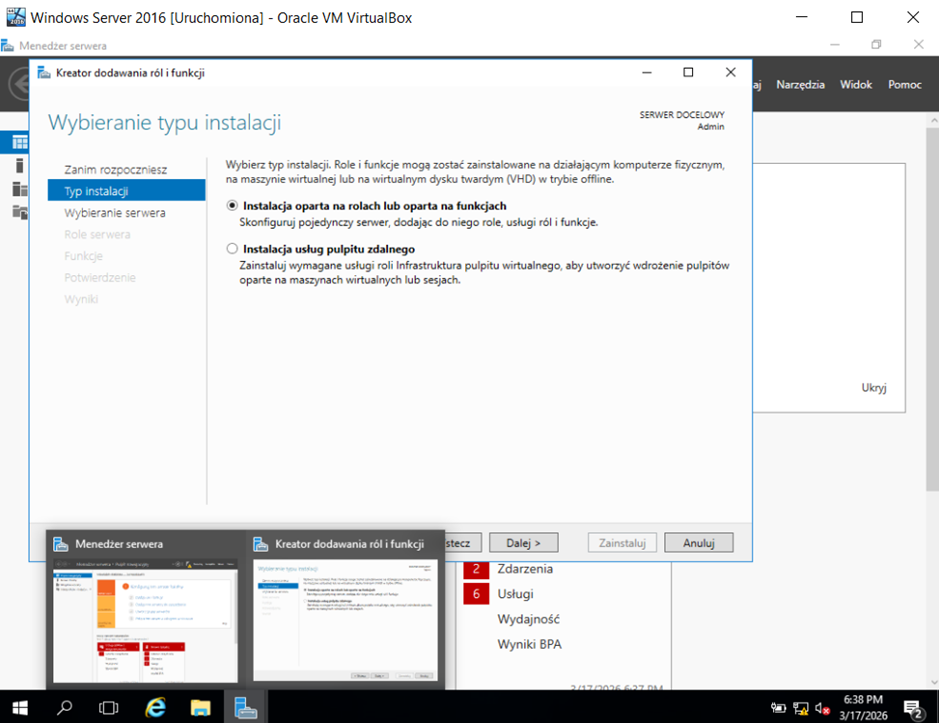Open the notification center icon
This screenshot has height=723, width=939.
912,708
